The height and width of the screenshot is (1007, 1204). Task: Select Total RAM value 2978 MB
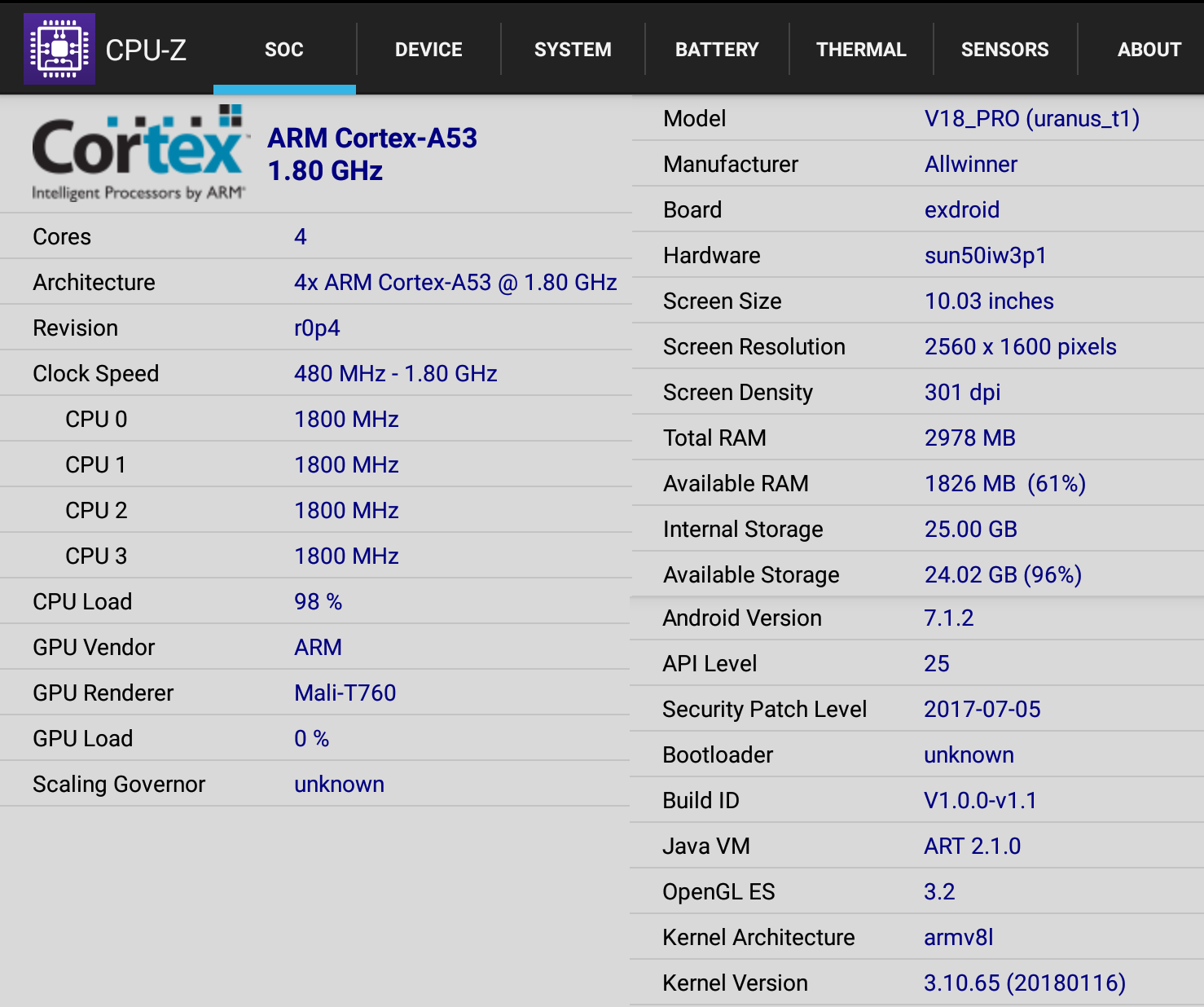[970, 438]
